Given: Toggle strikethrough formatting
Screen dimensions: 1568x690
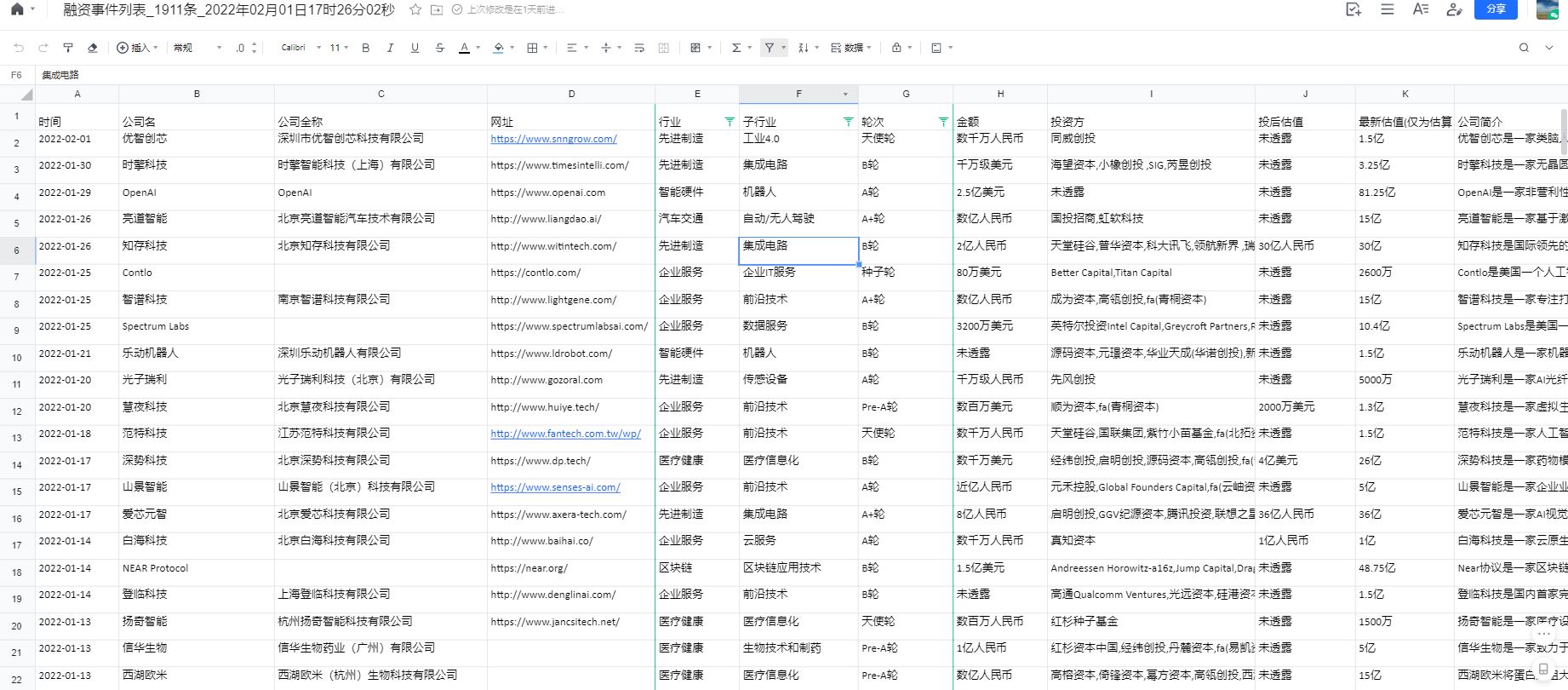Looking at the screenshot, I should [x=439, y=48].
